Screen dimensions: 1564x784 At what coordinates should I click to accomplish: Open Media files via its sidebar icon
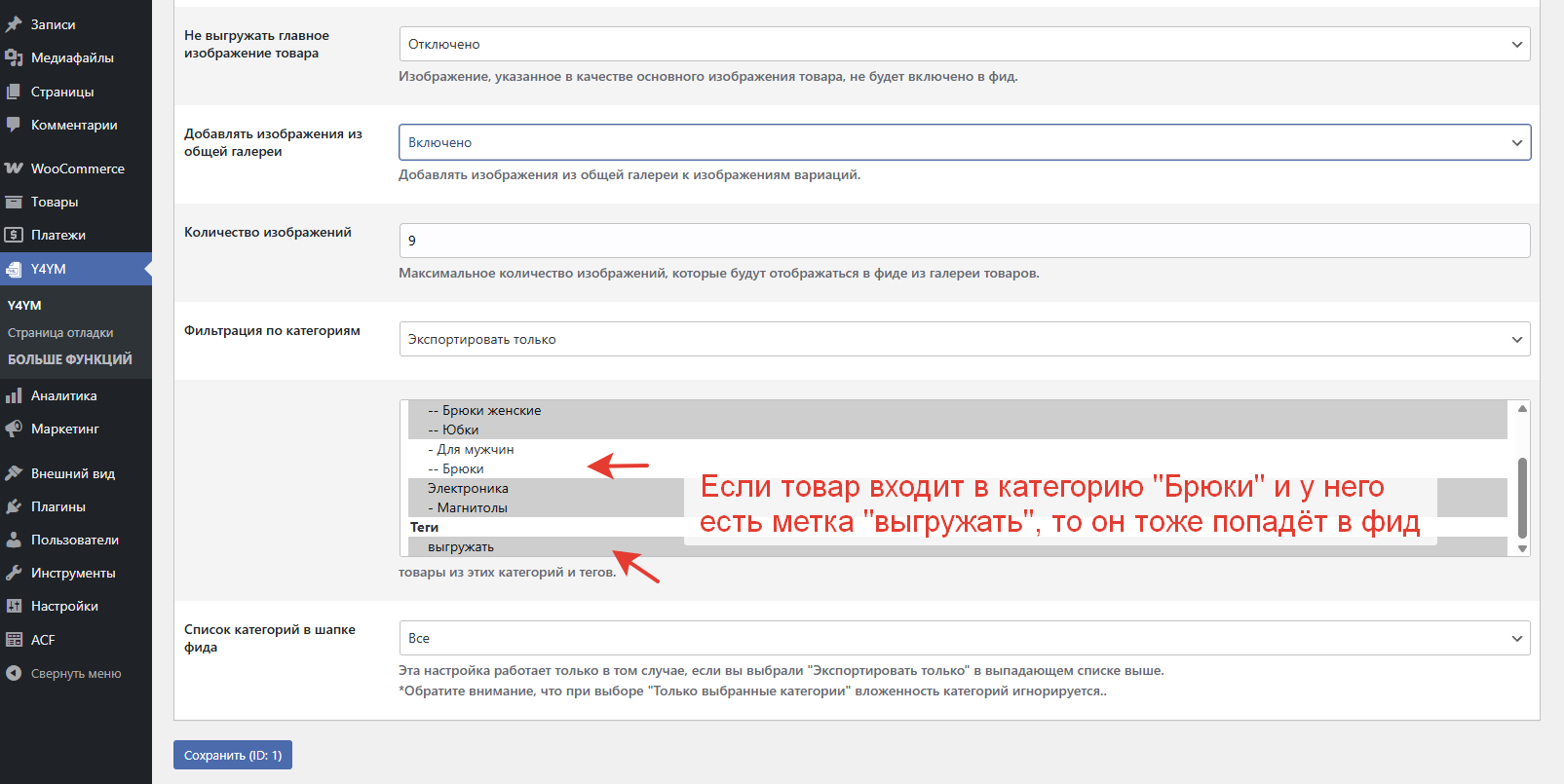click(14, 58)
